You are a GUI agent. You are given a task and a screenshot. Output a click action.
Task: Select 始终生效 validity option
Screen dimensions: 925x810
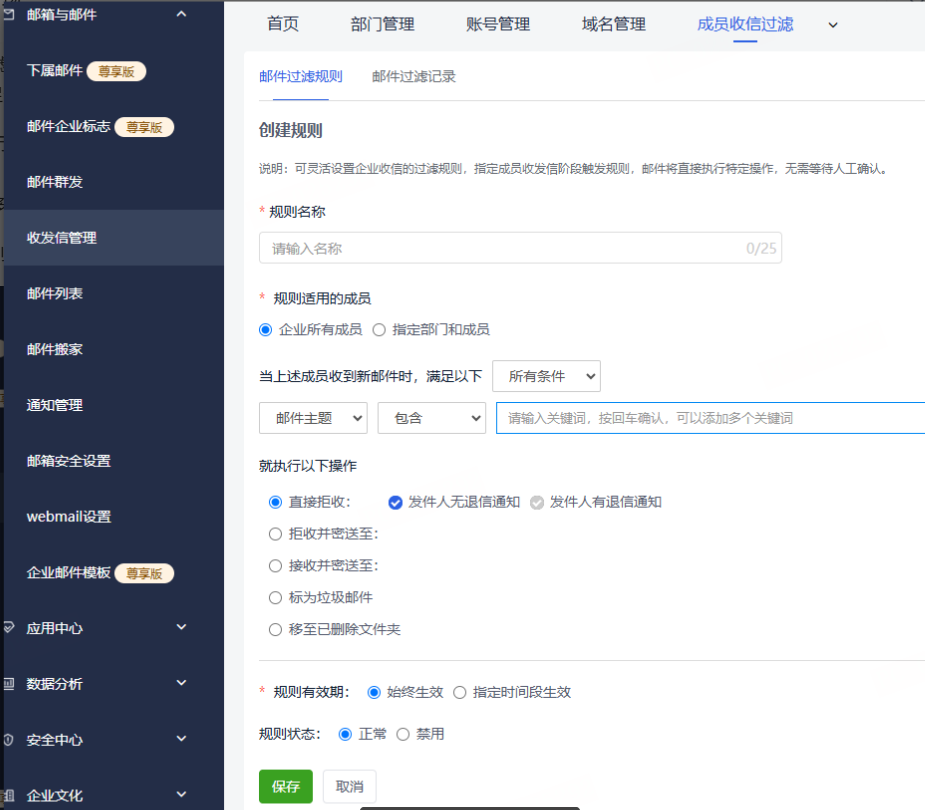(373, 692)
